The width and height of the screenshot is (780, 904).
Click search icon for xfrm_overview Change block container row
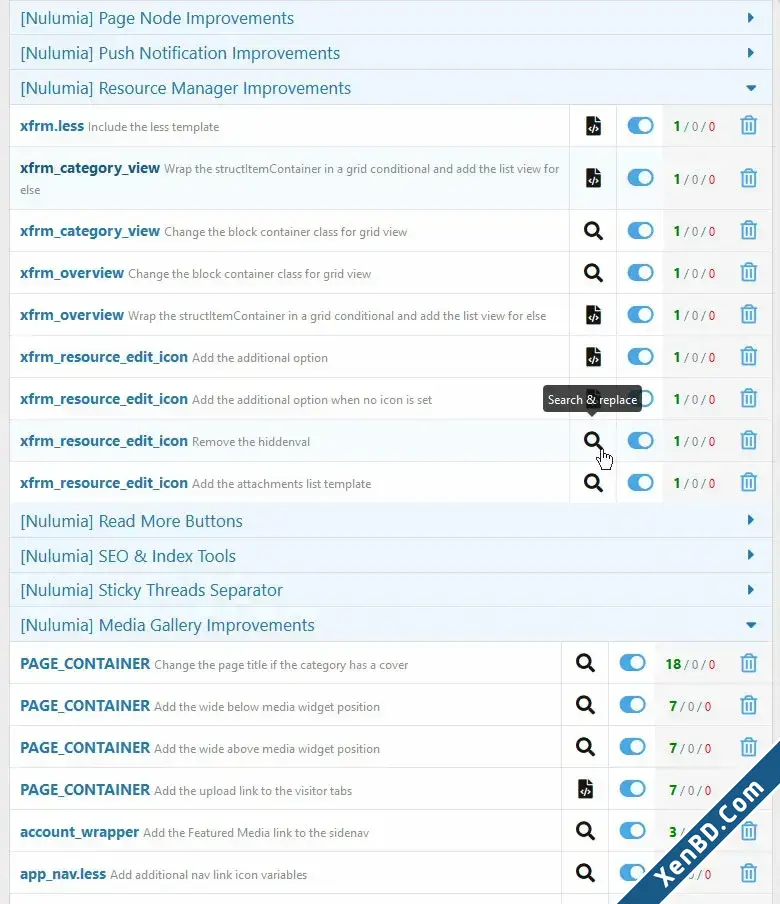point(593,273)
